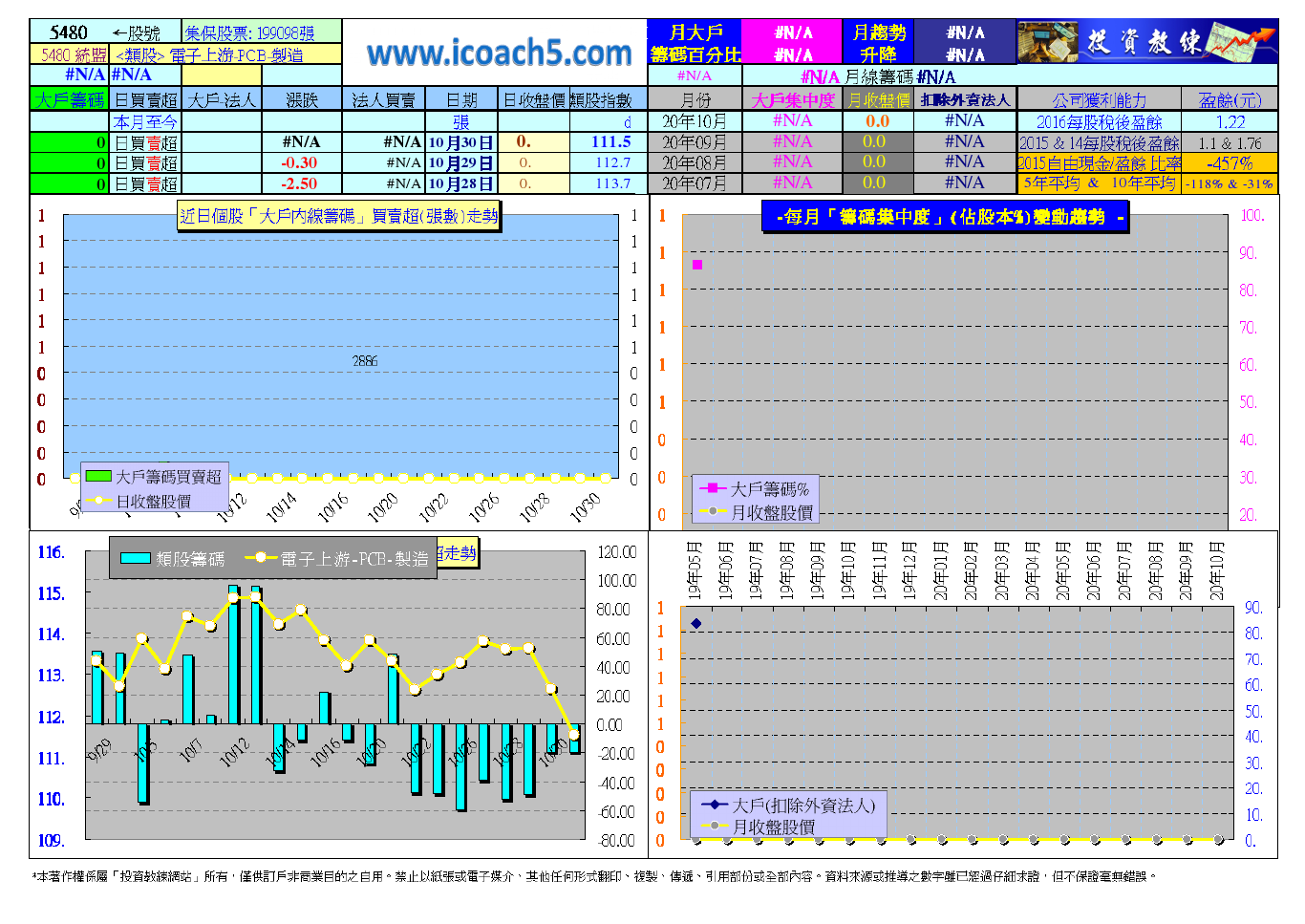Click the cyan 類股籌碼 legend marker
Viewport: 1305px width, 924px height.
(135, 558)
